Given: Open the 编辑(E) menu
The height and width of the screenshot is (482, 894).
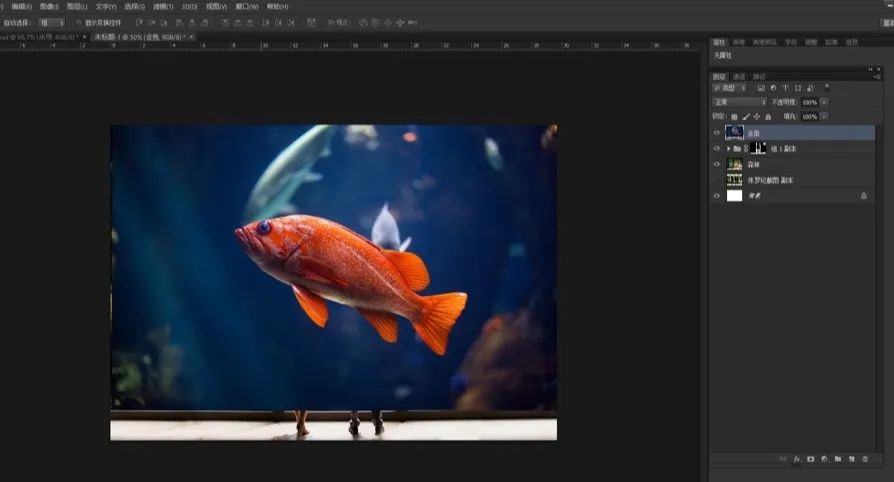Looking at the screenshot, I should (x=22, y=7).
